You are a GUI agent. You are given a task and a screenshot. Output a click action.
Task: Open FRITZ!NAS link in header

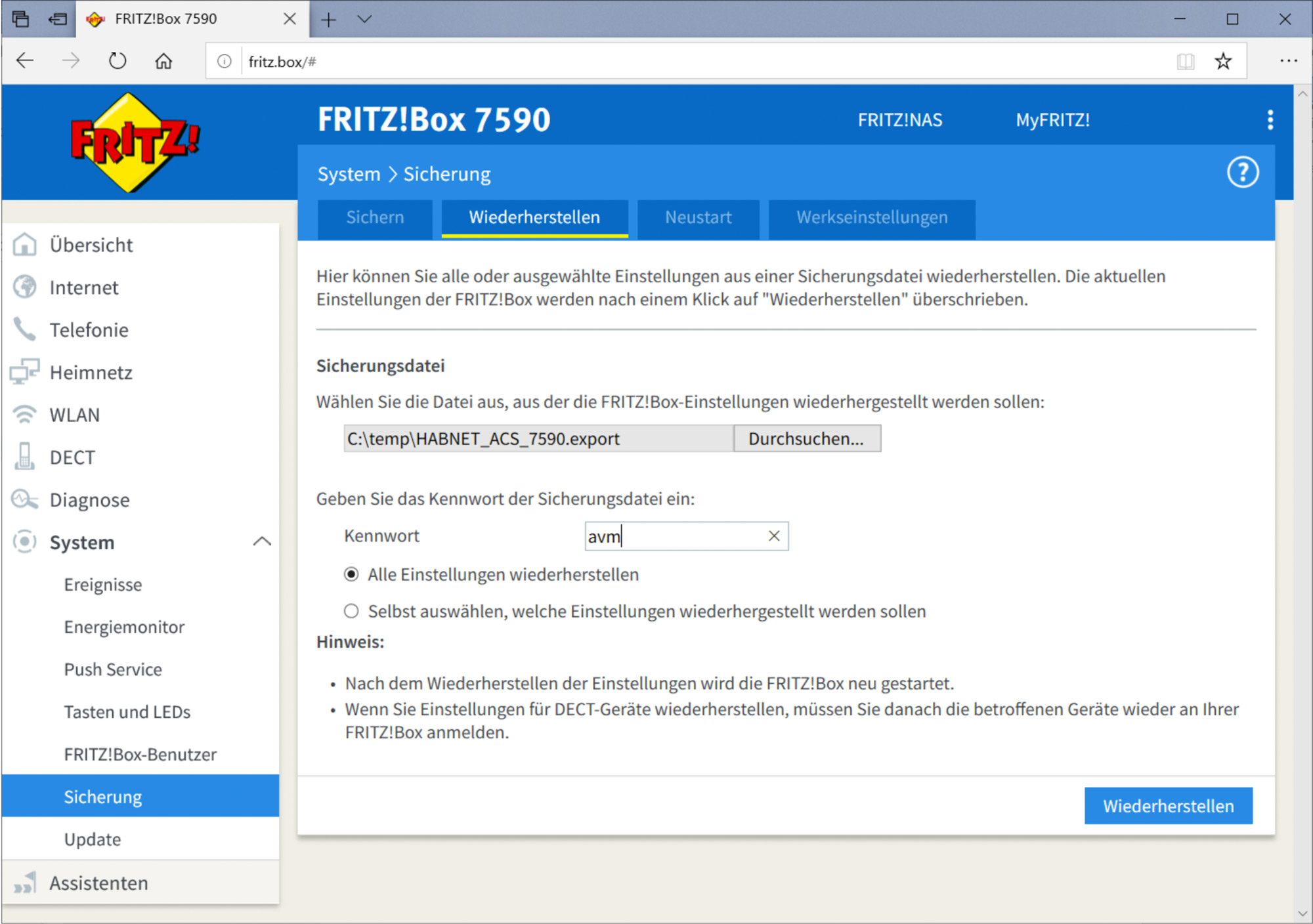tap(899, 120)
